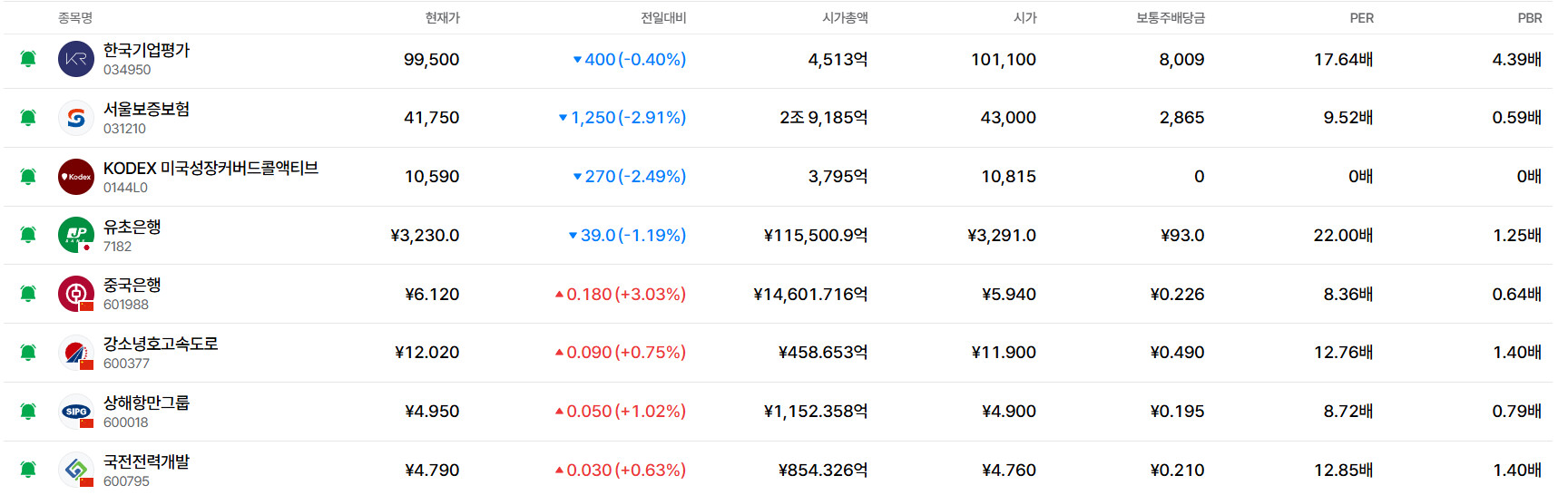Click the 보통주배당금 column header
The height and width of the screenshot is (495, 1568).
[1171, 18]
